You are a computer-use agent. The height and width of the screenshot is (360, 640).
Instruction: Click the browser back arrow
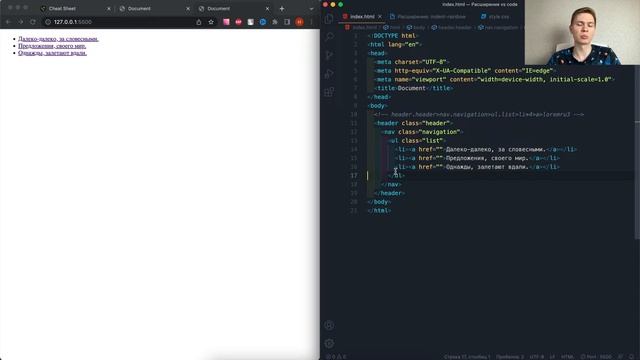(x=9, y=22)
